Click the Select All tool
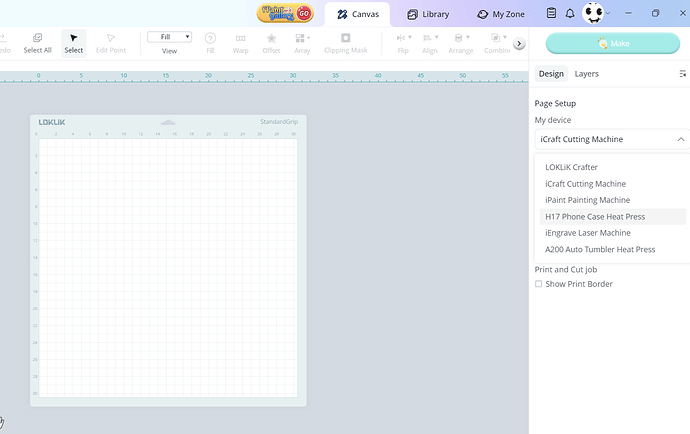This screenshot has height=434, width=690. pyautogui.click(x=38, y=43)
